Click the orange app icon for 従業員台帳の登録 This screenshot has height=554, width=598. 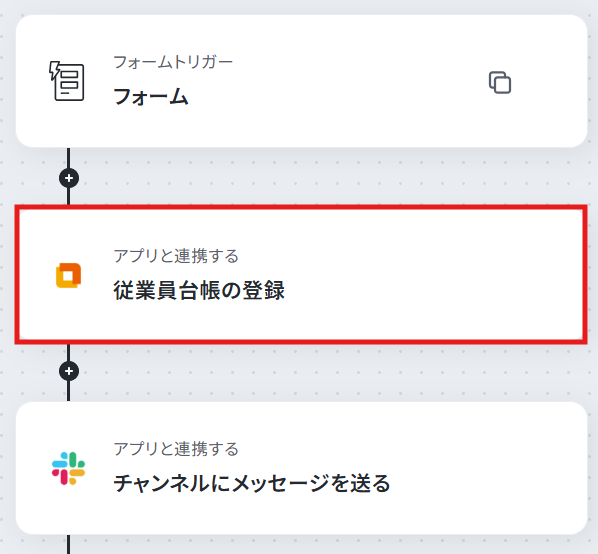pos(69,275)
